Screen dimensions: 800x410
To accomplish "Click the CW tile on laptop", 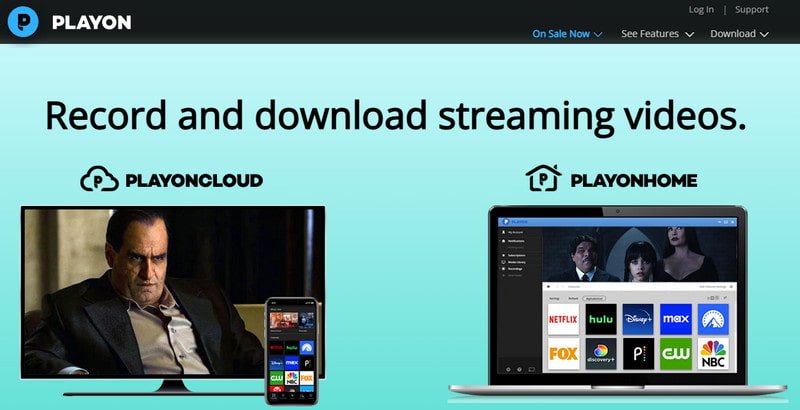I will click(x=676, y=353).
